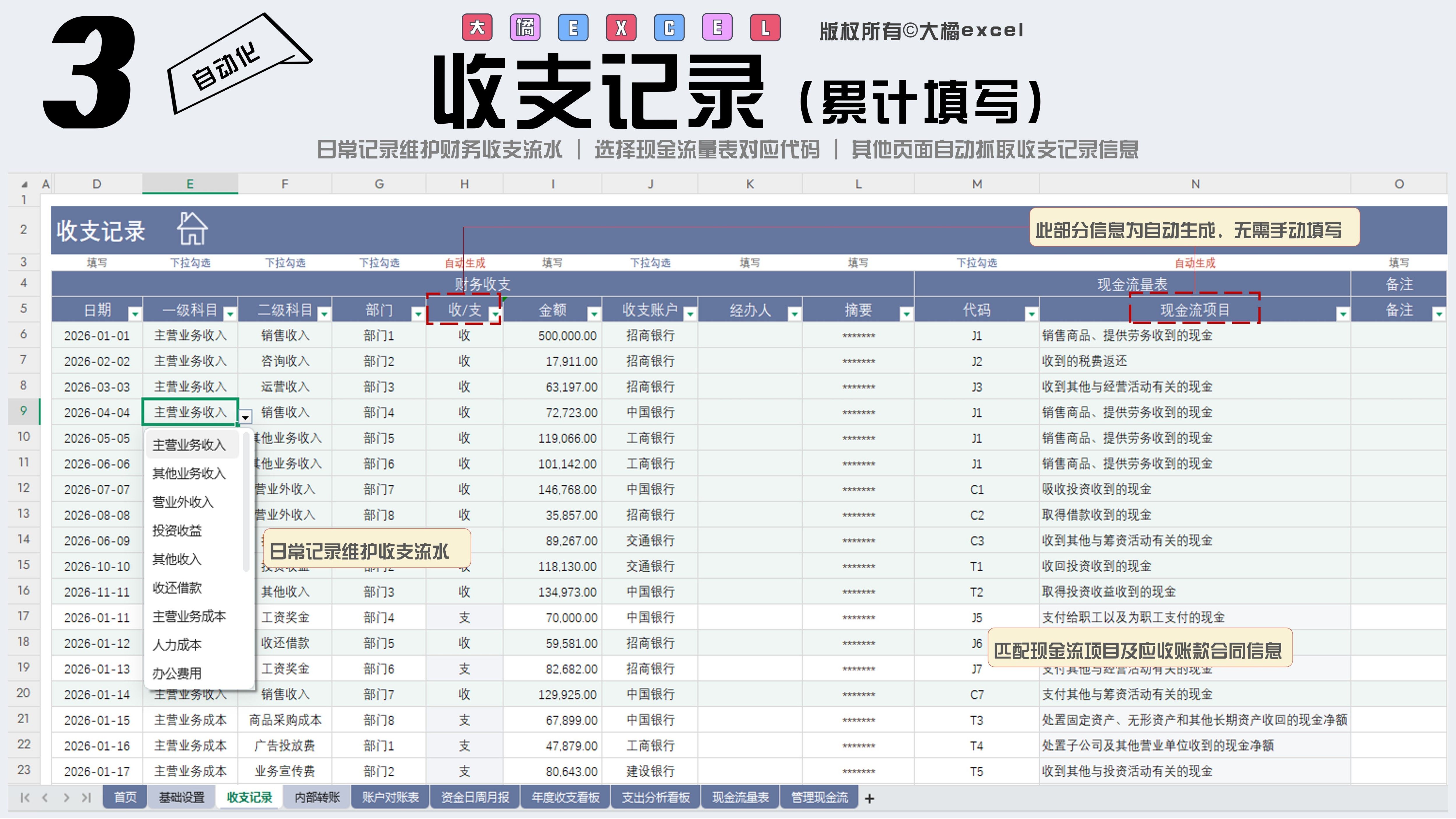Jump to last sheet navigation arrow

click(x=86, y=797)
